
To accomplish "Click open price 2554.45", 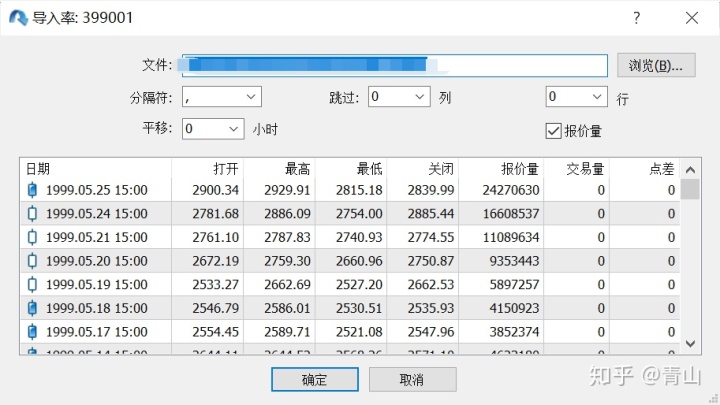I will 215,332.
